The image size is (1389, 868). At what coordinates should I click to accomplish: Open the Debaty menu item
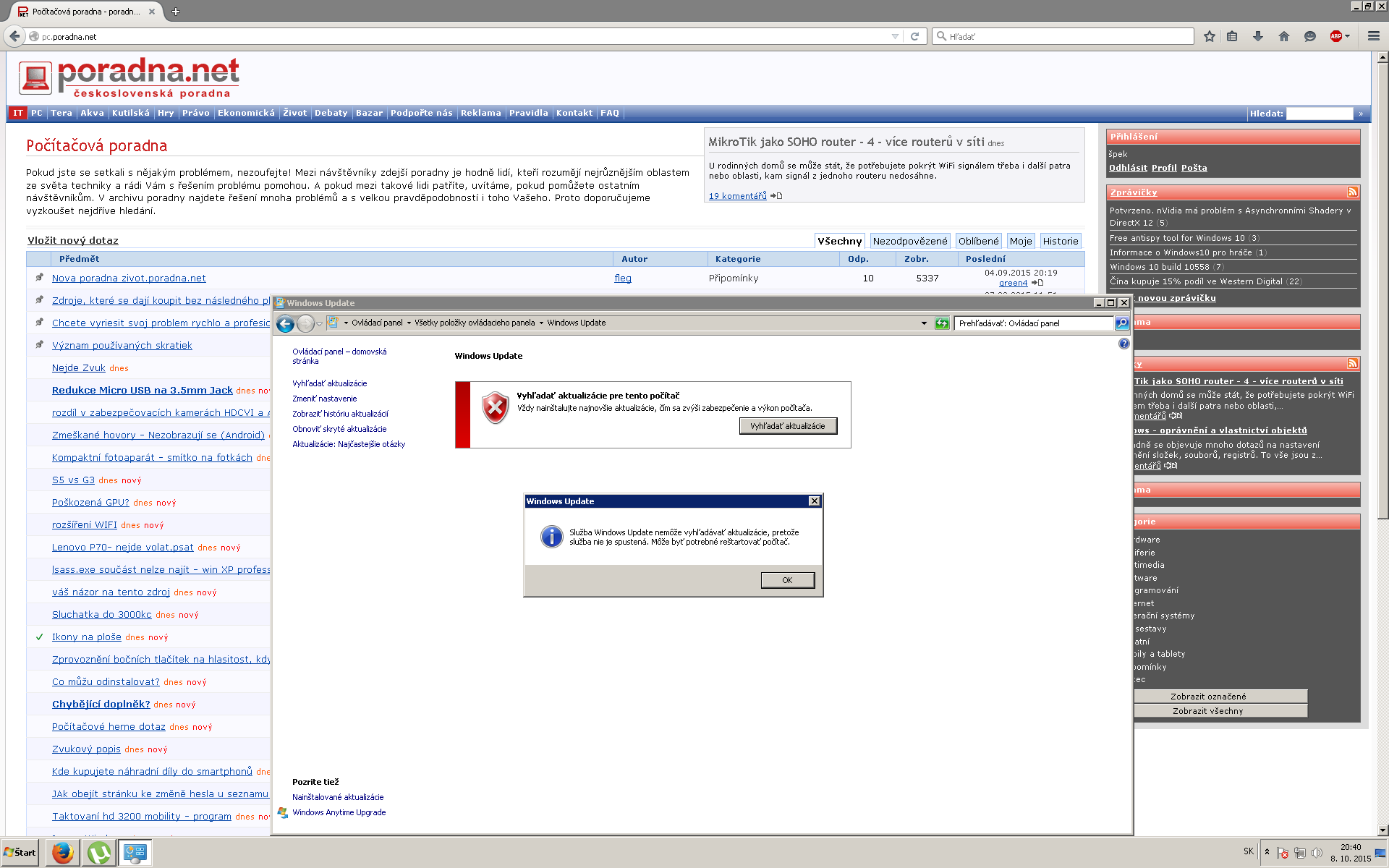331,113
